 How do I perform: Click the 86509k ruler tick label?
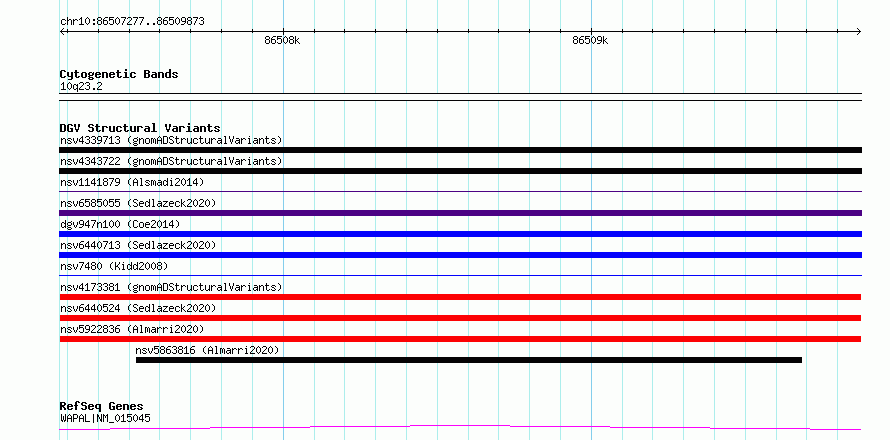[590, 40]
